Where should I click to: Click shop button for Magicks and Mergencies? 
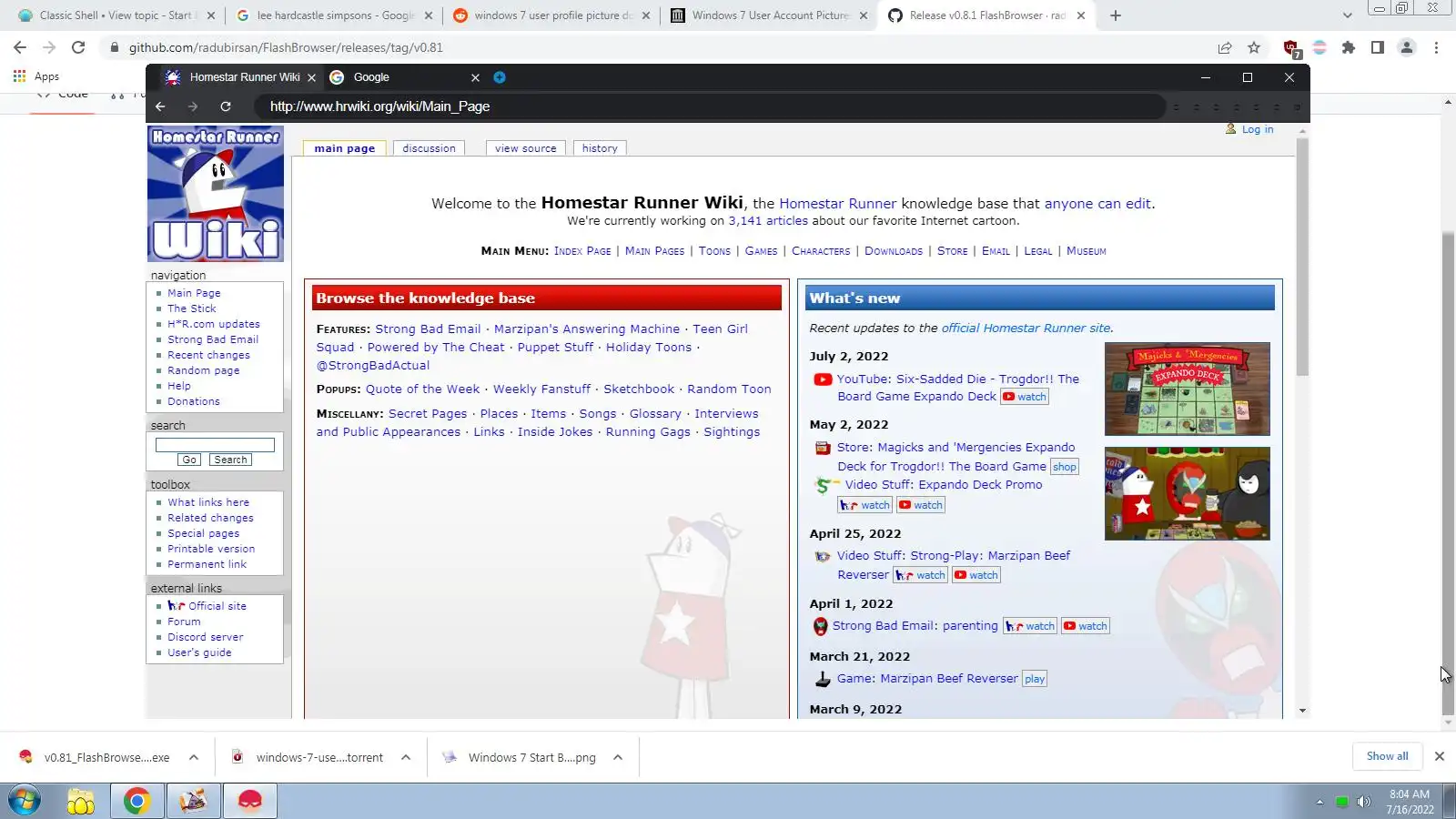(1064, 467)
